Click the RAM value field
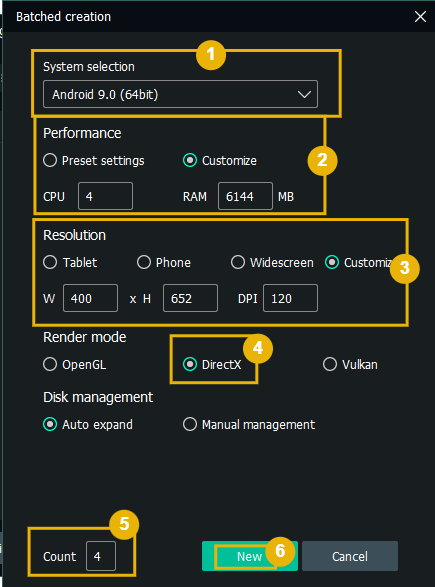Viewport: 435px width, 587px height. pos(245,196)
